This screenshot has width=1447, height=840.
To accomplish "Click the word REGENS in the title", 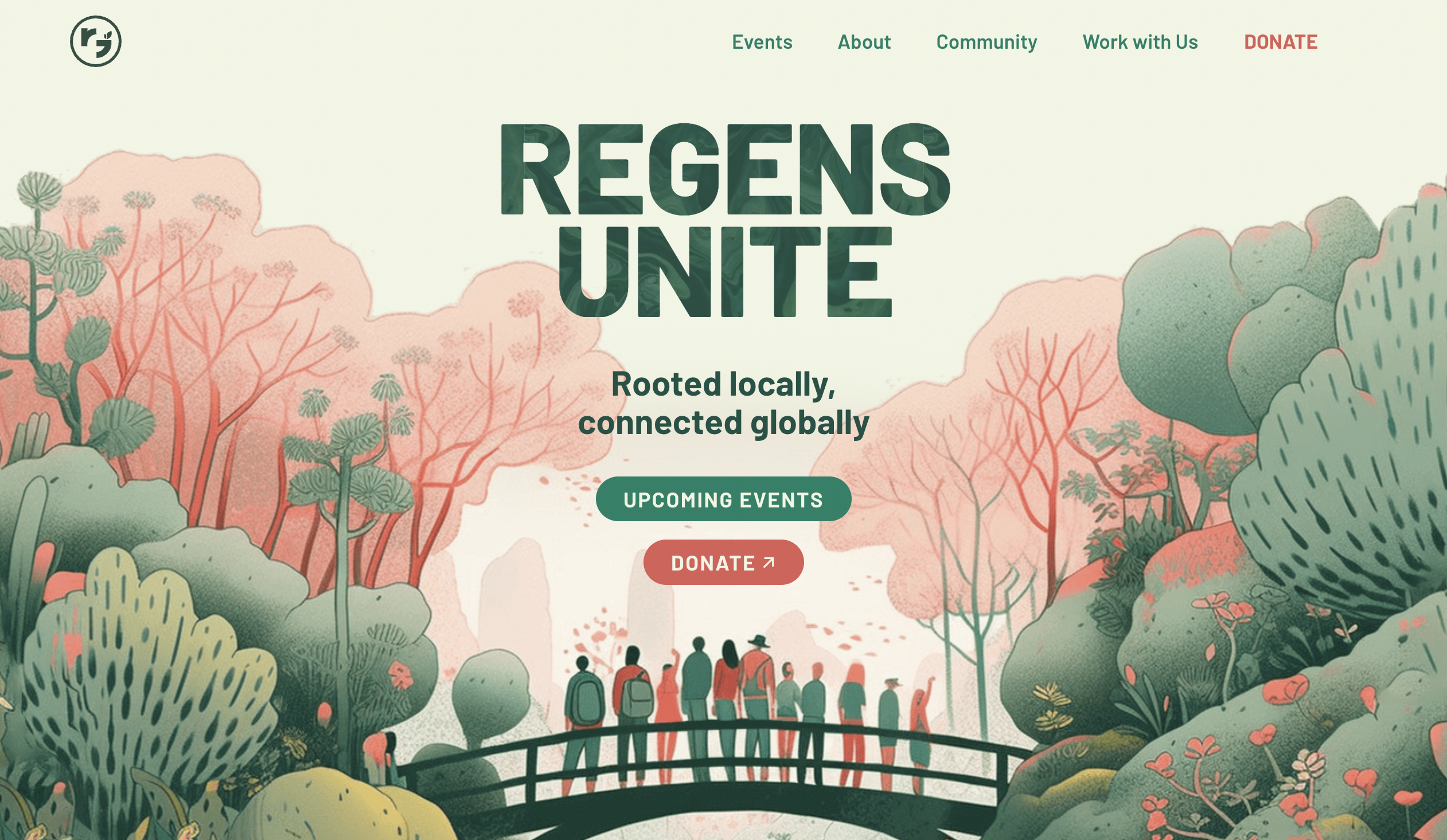I will [x=725, y=169].
